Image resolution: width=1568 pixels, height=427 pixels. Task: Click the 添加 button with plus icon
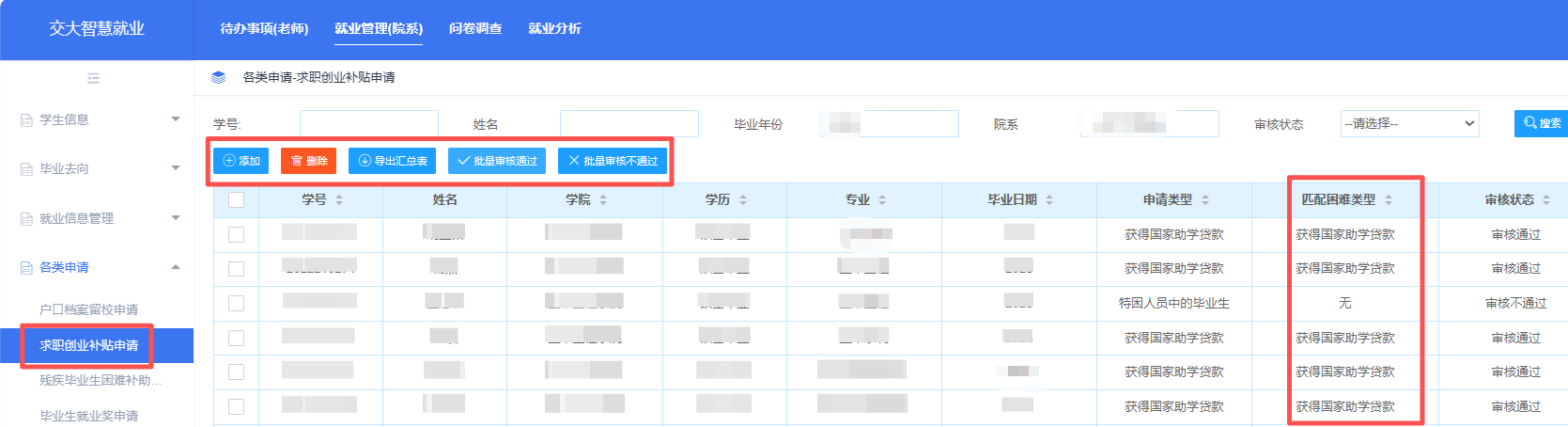[x=241, y=161]
